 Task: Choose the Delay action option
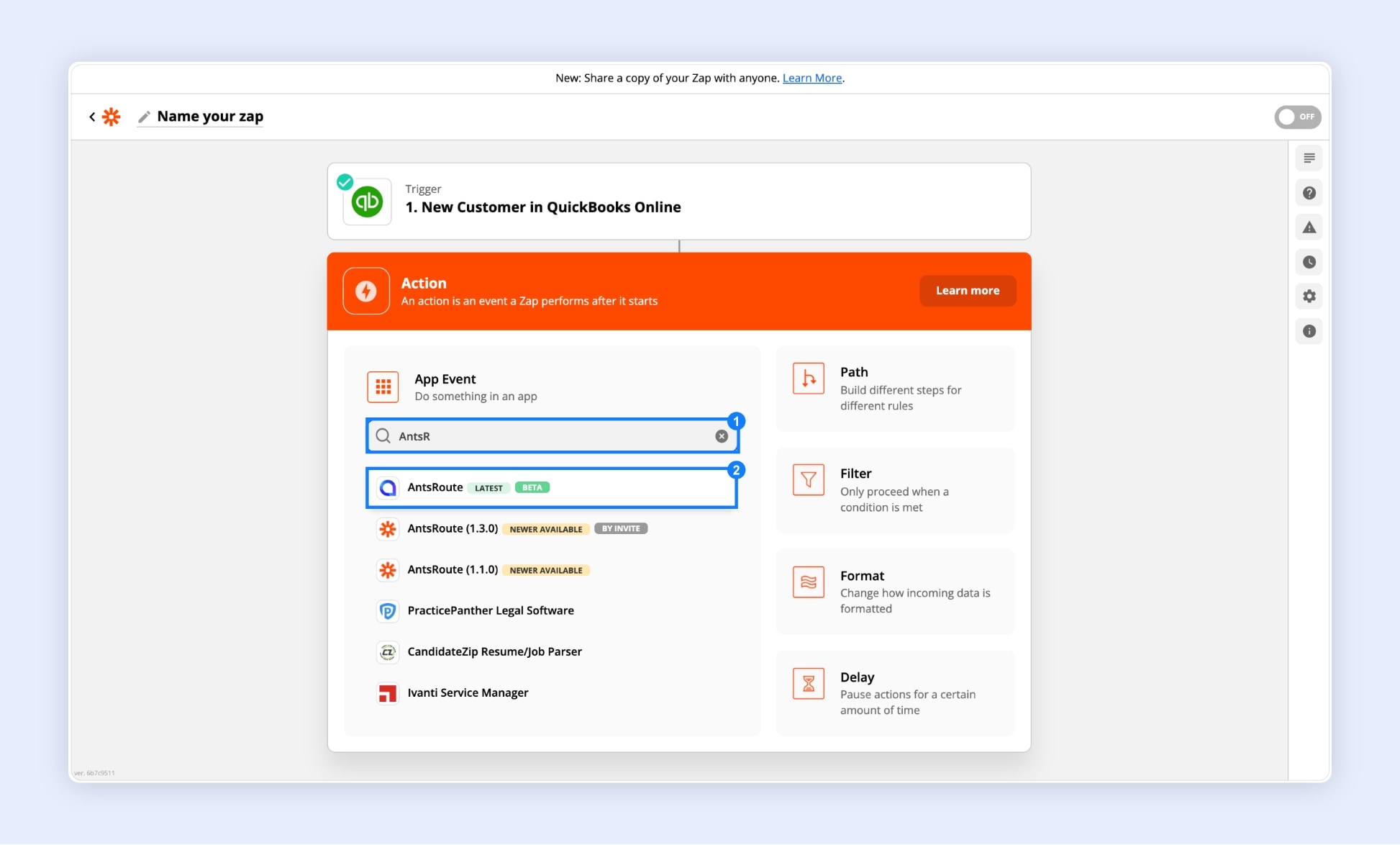894,693
